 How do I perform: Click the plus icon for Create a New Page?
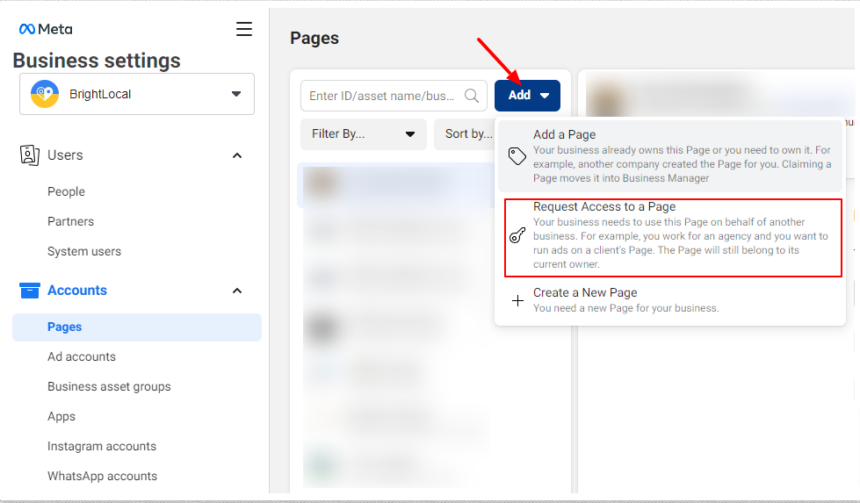[x=517, y=300]
